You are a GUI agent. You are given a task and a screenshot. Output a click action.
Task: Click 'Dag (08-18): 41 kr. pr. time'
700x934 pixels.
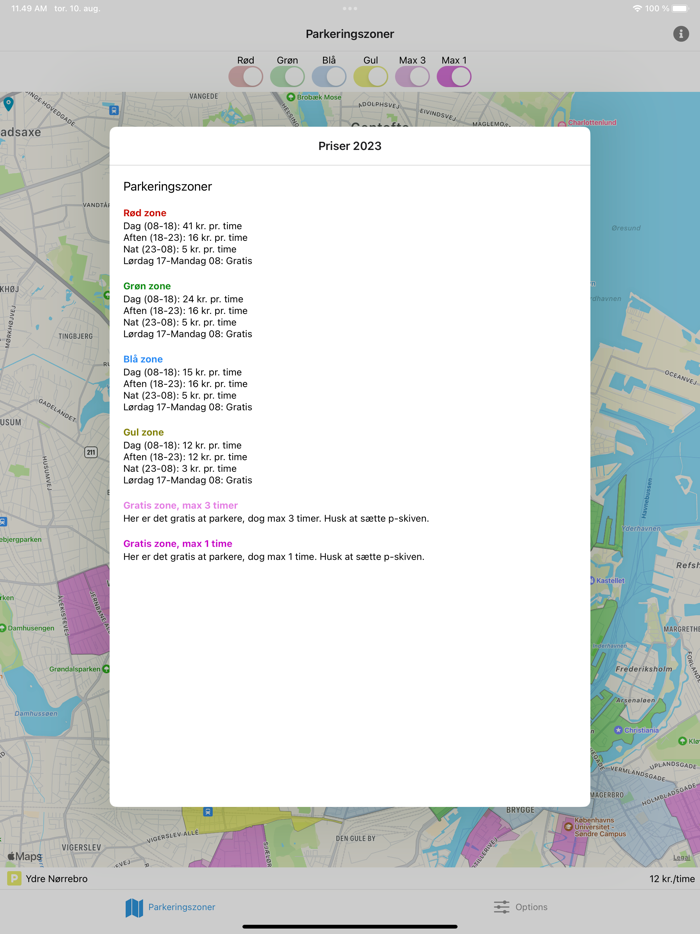182,226
